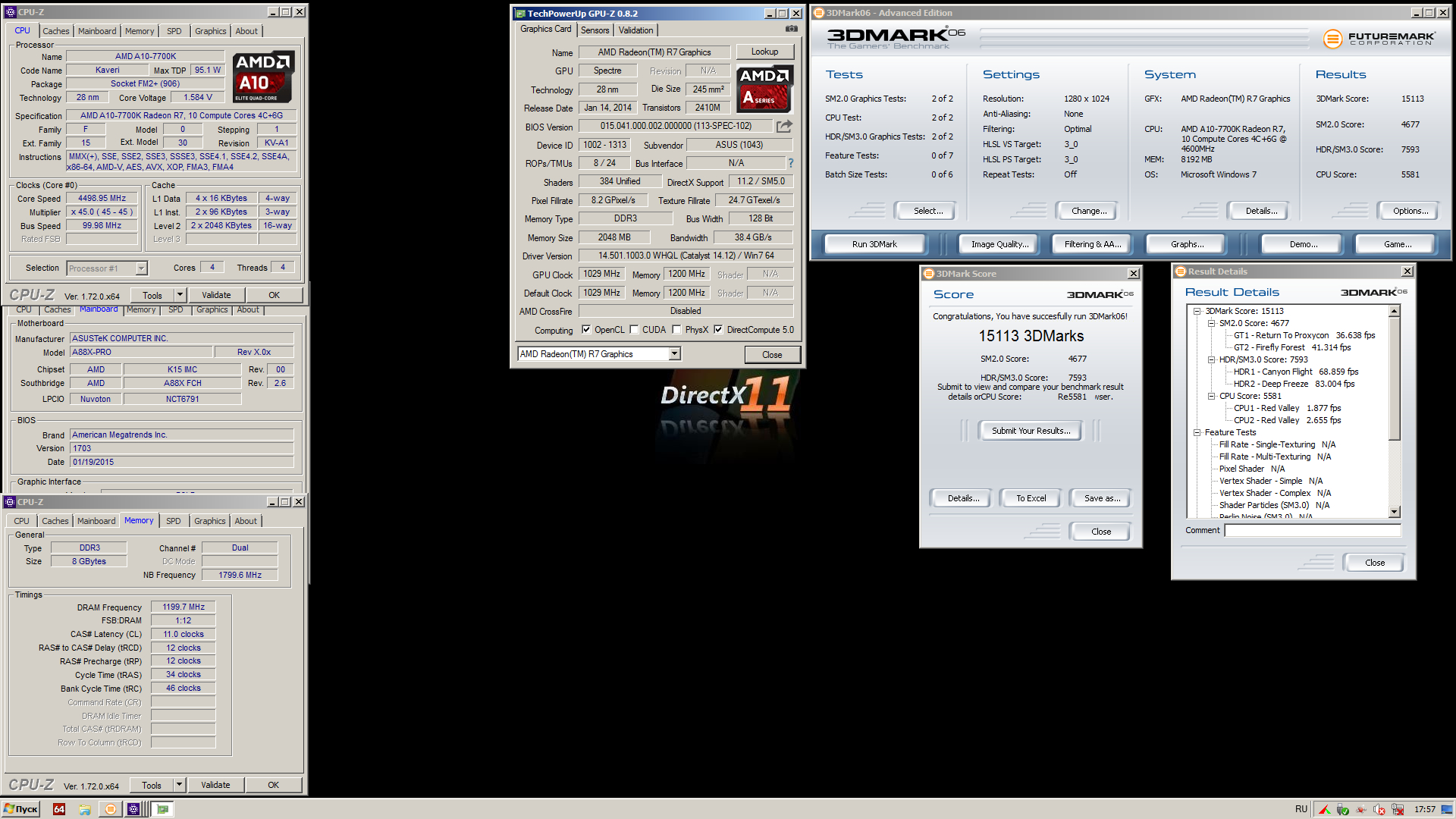This screenshot has height=819, width=1456.
Task: Click the safely remove hardware tray icon
Action: 1343,809
